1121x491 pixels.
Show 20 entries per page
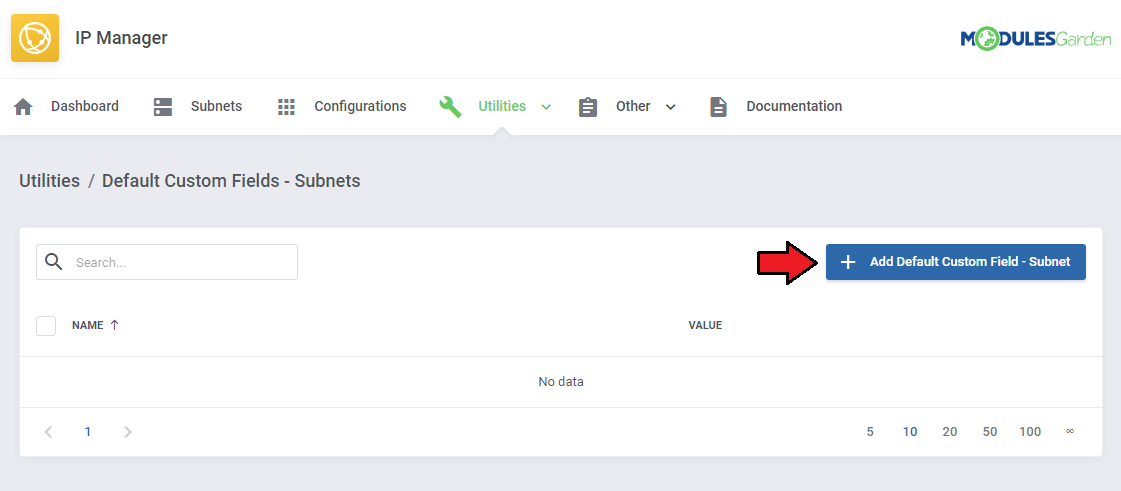click(950, 432)
